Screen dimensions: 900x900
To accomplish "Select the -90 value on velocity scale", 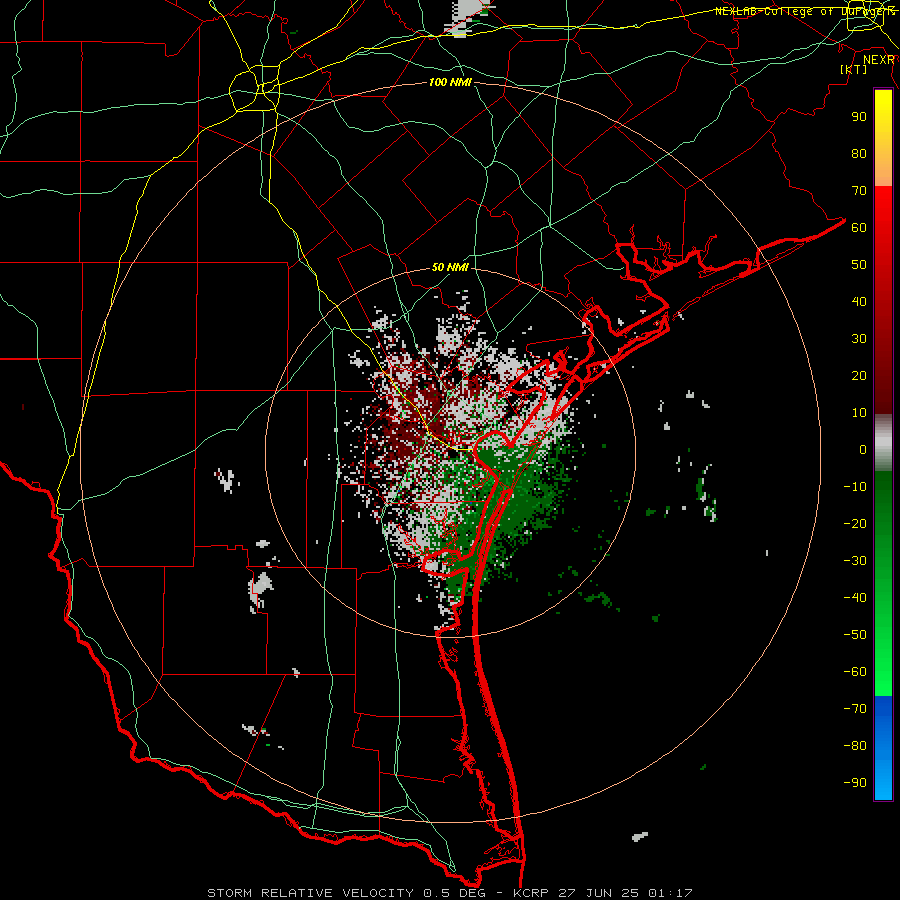I will click(855, 783).
